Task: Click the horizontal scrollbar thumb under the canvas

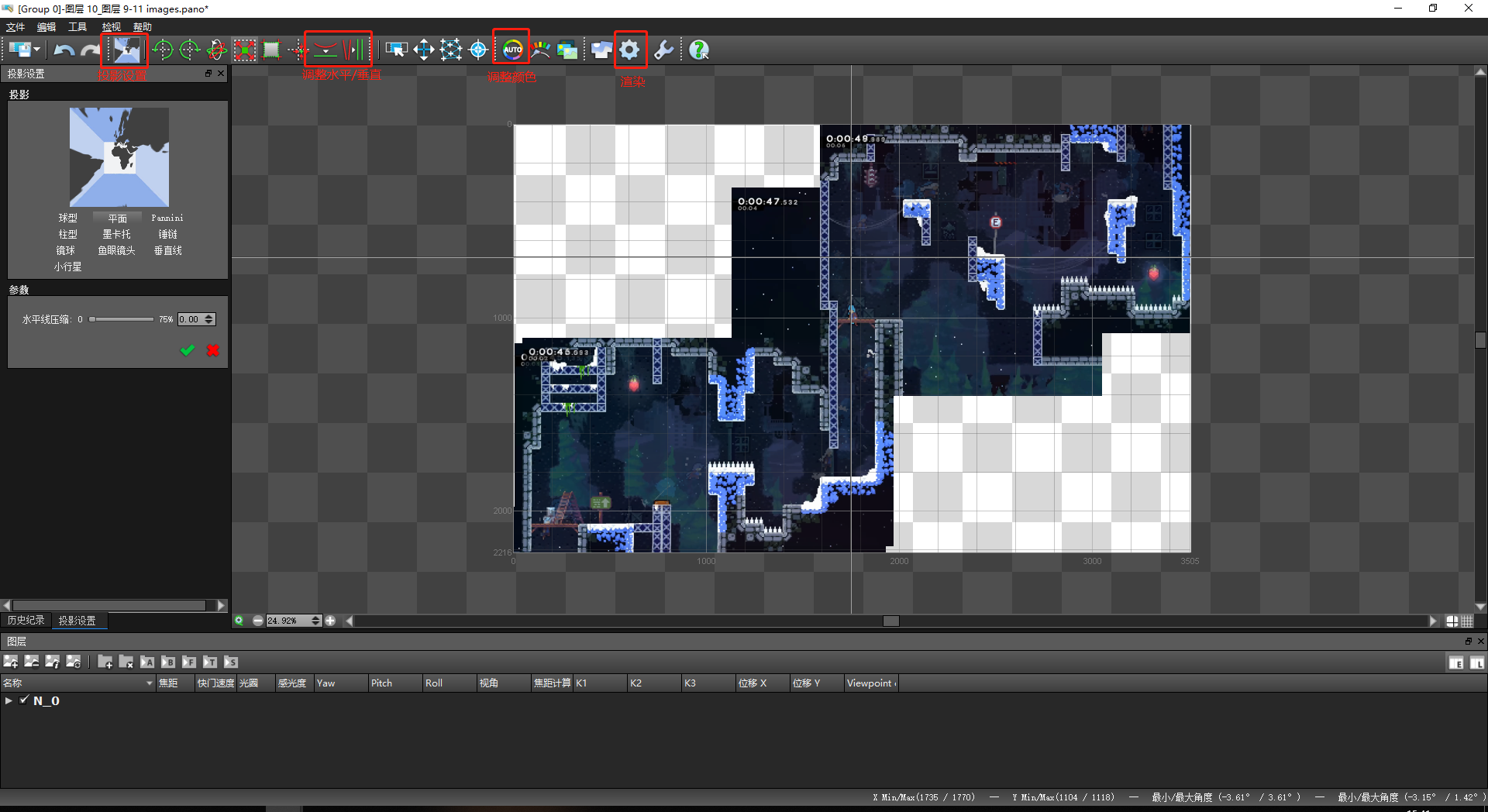Action: click(891, 621)
